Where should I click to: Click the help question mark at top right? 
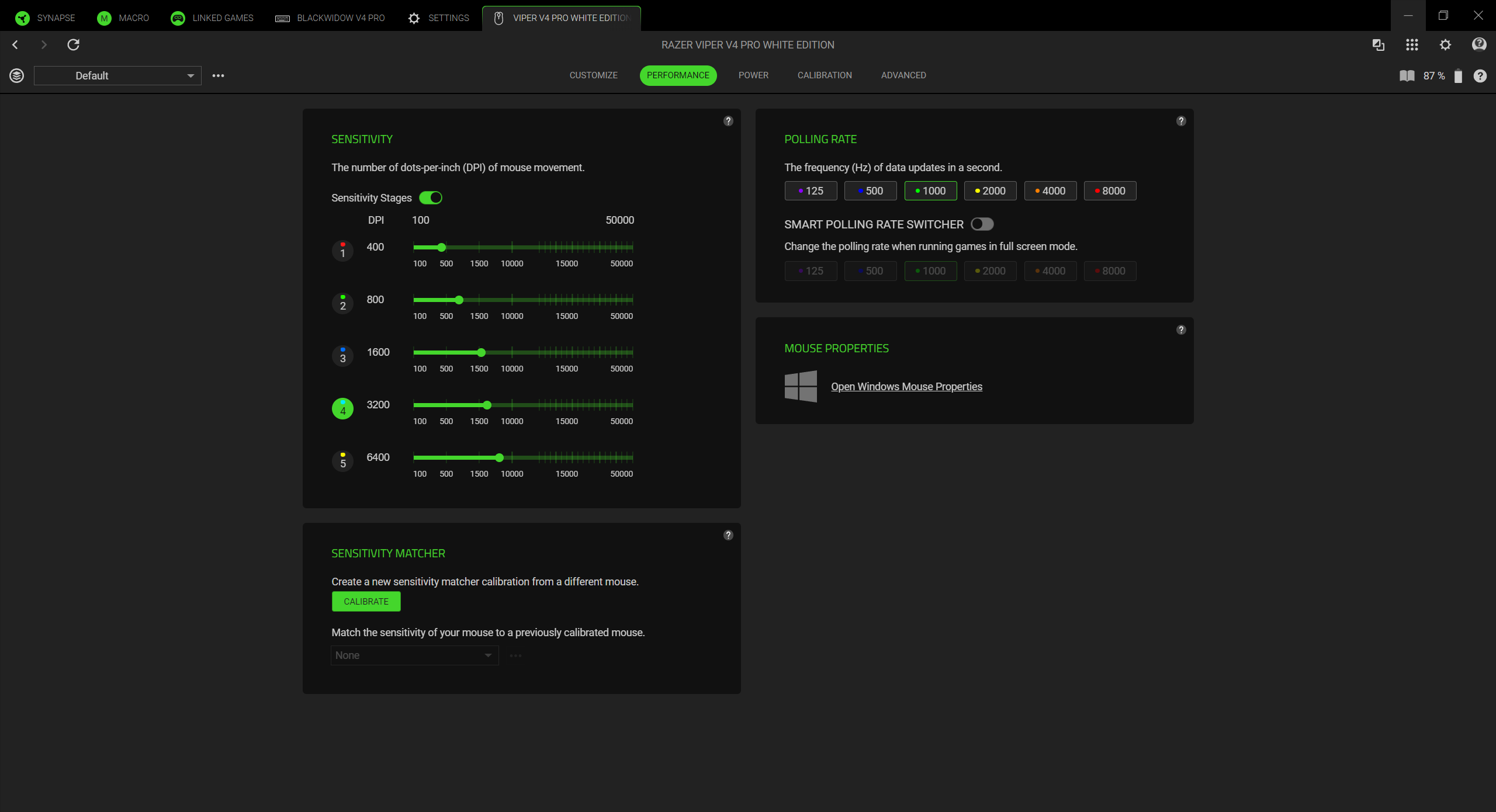tap(1479, 44)
